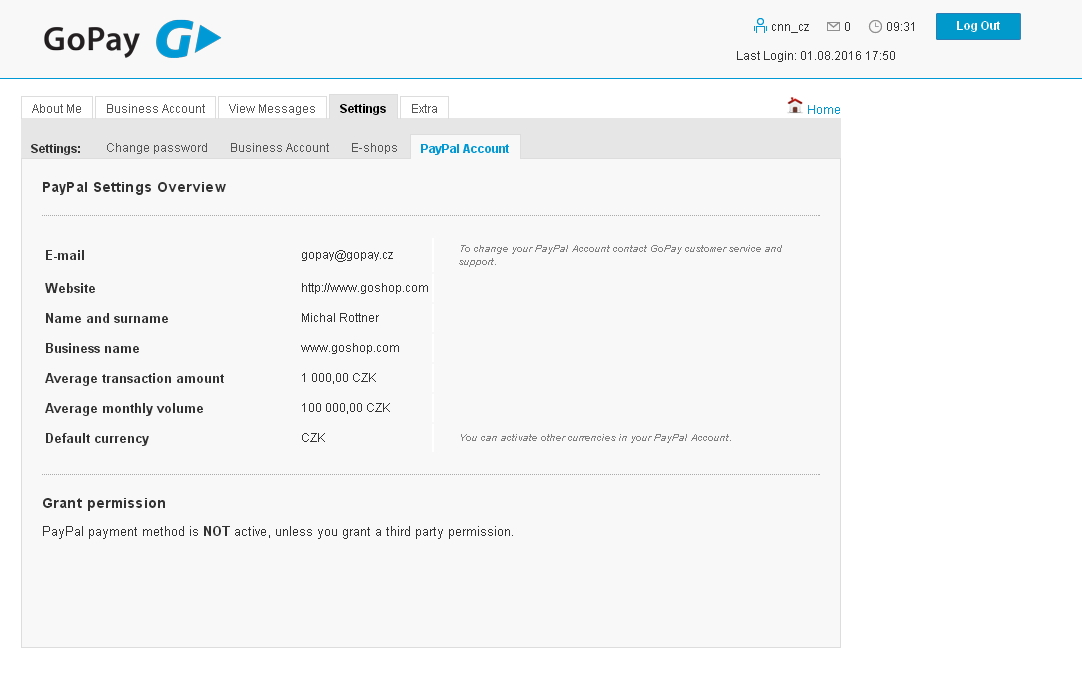The width and height of the screenshot is (1082, 697).
Task: Select the Settings tab
Action: point(363,108)
